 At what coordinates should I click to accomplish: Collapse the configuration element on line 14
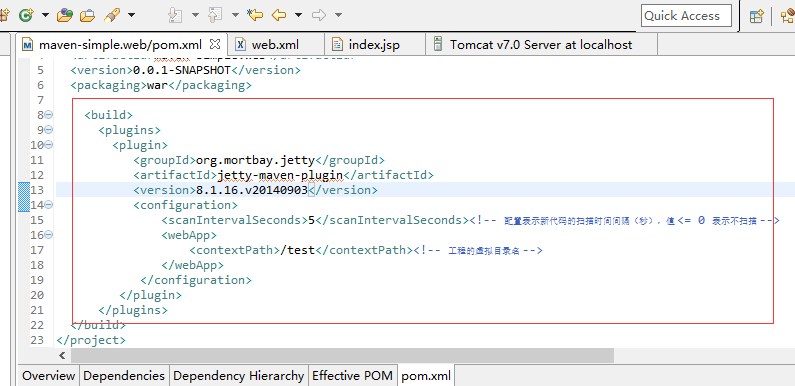[49, 205]
